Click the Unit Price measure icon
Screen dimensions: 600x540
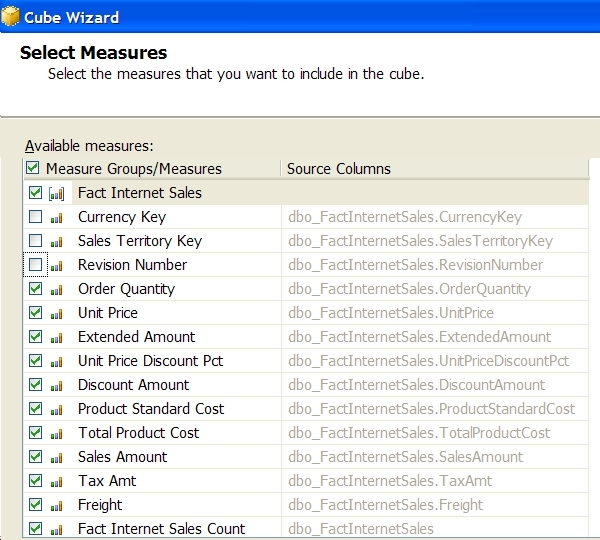(56, 314)
